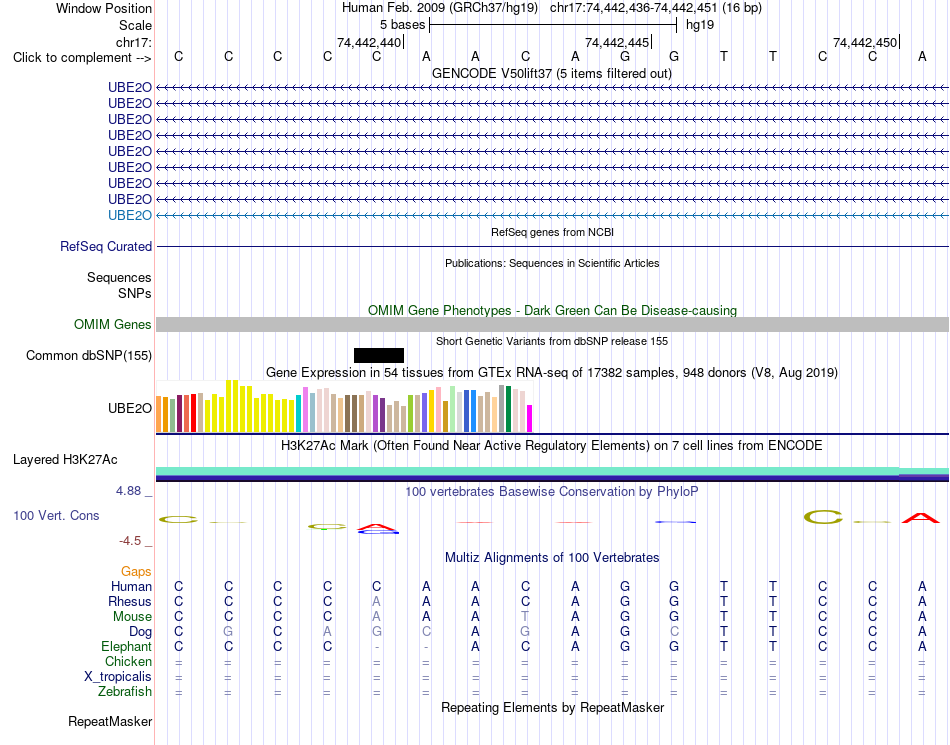Click the 74,442,440 position marker
The image size is (950, 745).
point(369,42)
